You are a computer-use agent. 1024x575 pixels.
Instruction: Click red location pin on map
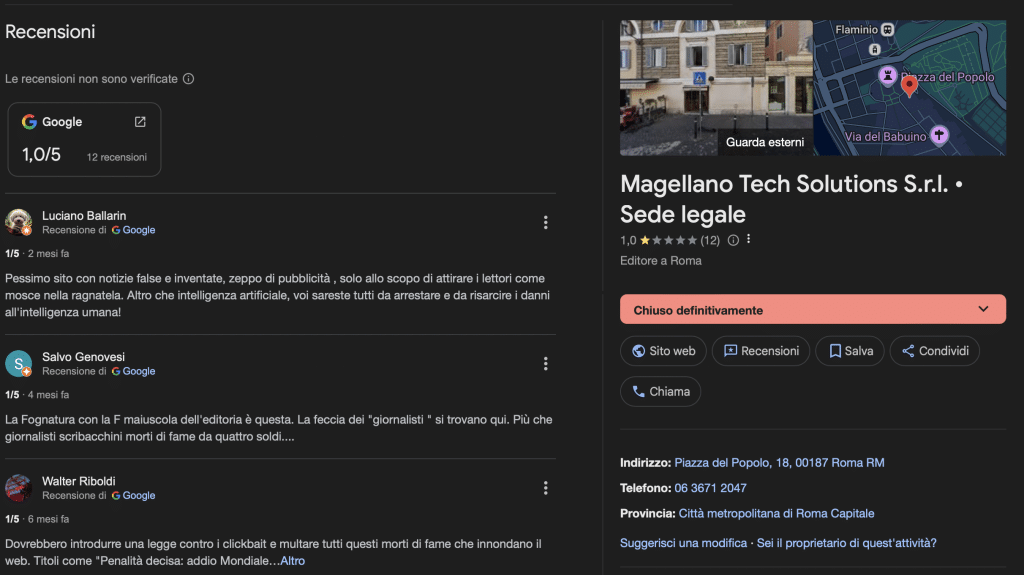click(x=908, y=86)
